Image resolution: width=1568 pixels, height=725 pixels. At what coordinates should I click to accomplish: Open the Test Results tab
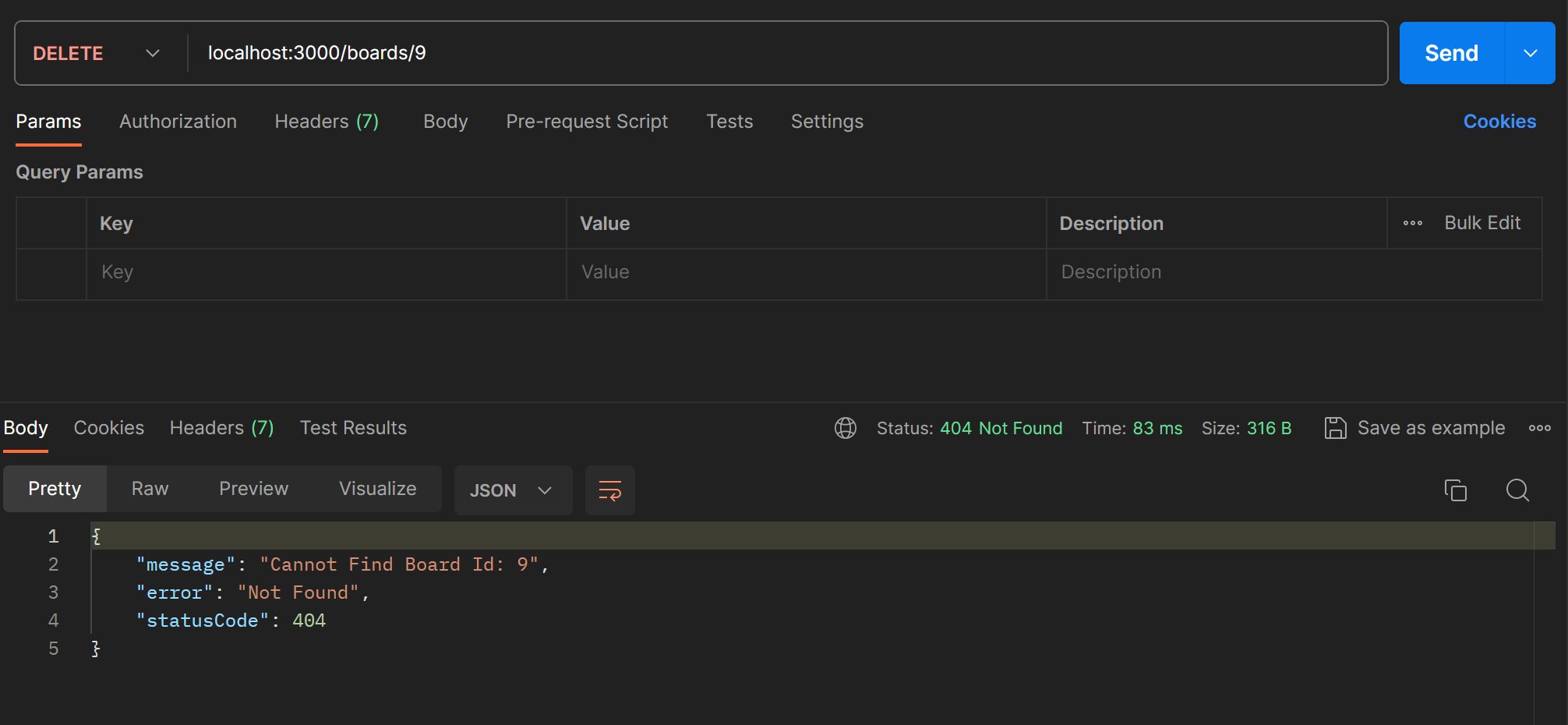(x=353, y=428)
